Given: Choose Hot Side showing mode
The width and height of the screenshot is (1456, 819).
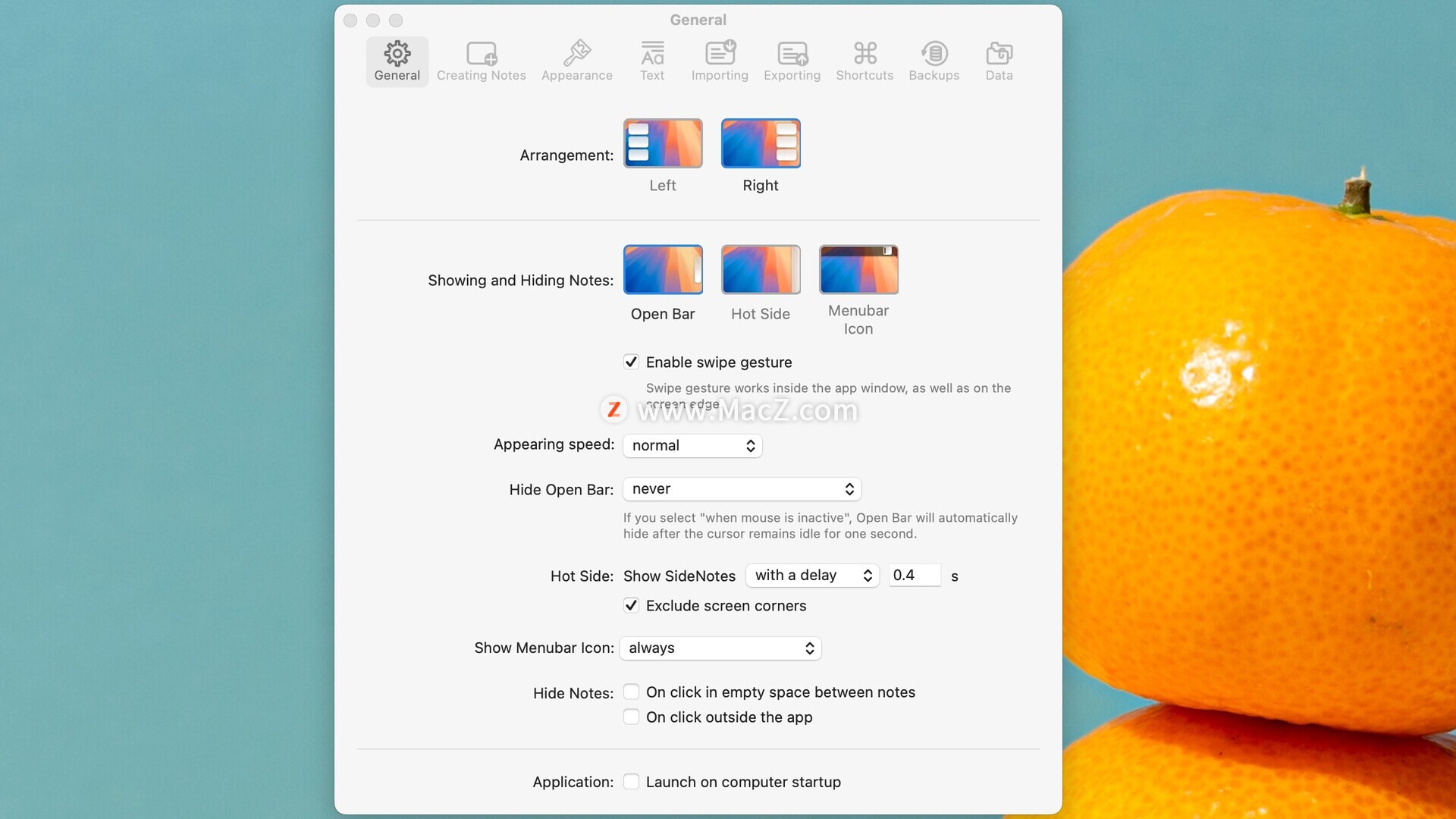Looking at the screenshot, I should [761, 269].
